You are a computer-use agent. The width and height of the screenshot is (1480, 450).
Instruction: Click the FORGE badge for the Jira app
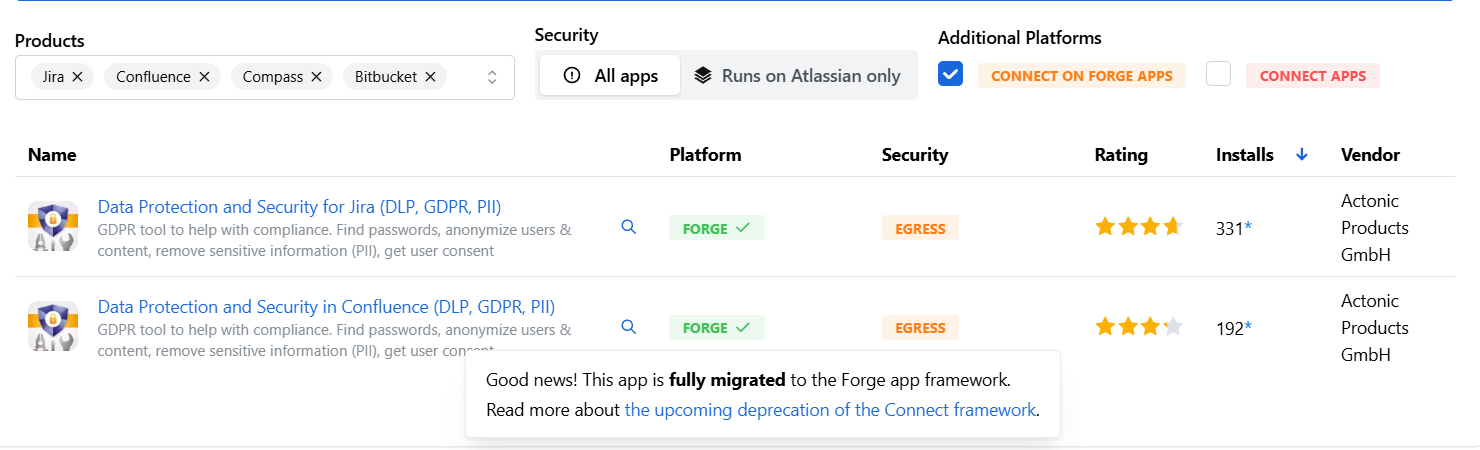tap(716, 228)
